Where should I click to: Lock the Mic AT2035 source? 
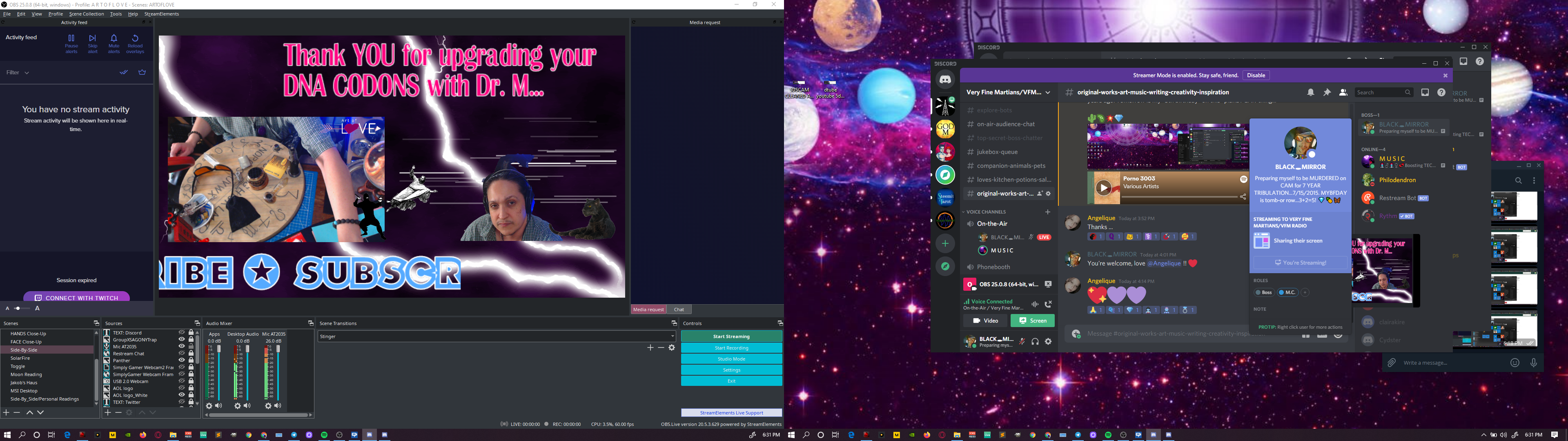191,347
